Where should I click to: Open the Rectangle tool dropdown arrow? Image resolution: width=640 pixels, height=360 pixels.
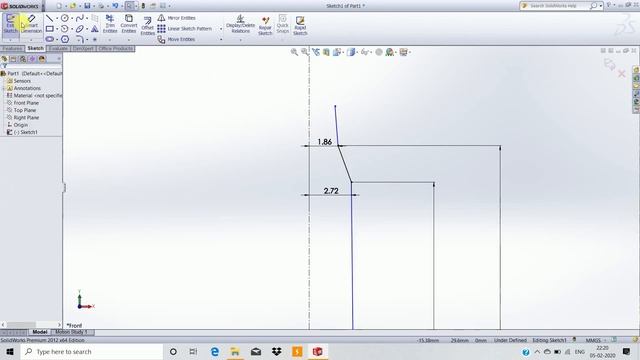pyautogui.click(x=57, y=29)
